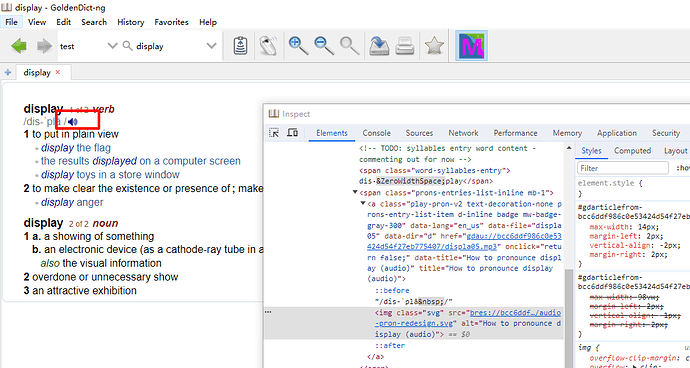Click the normal size magnifier icon
690x368 pixels.
[x=349, y=46]
